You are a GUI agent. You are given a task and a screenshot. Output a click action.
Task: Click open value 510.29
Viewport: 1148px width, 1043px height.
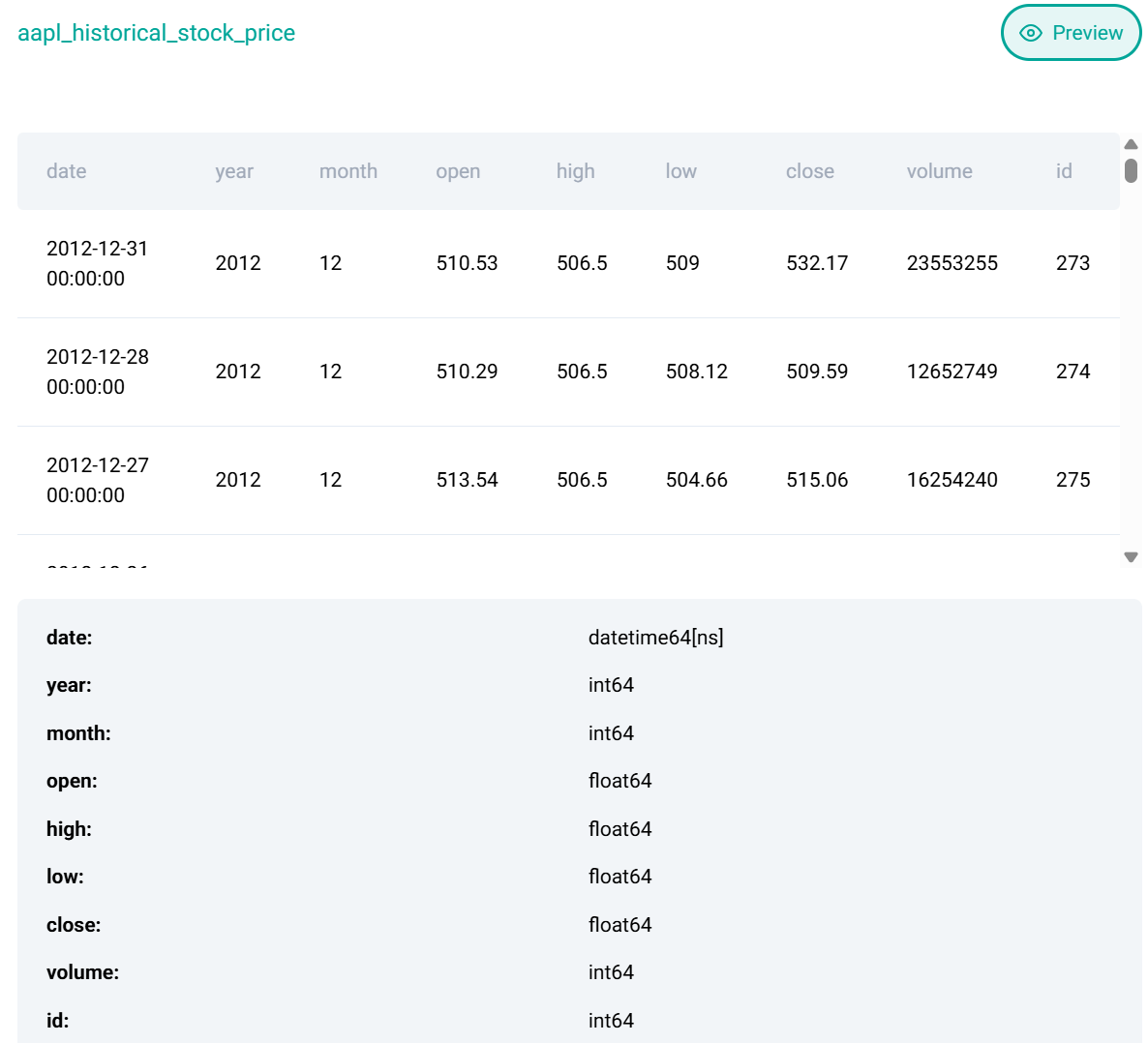(x=468, y=372)
